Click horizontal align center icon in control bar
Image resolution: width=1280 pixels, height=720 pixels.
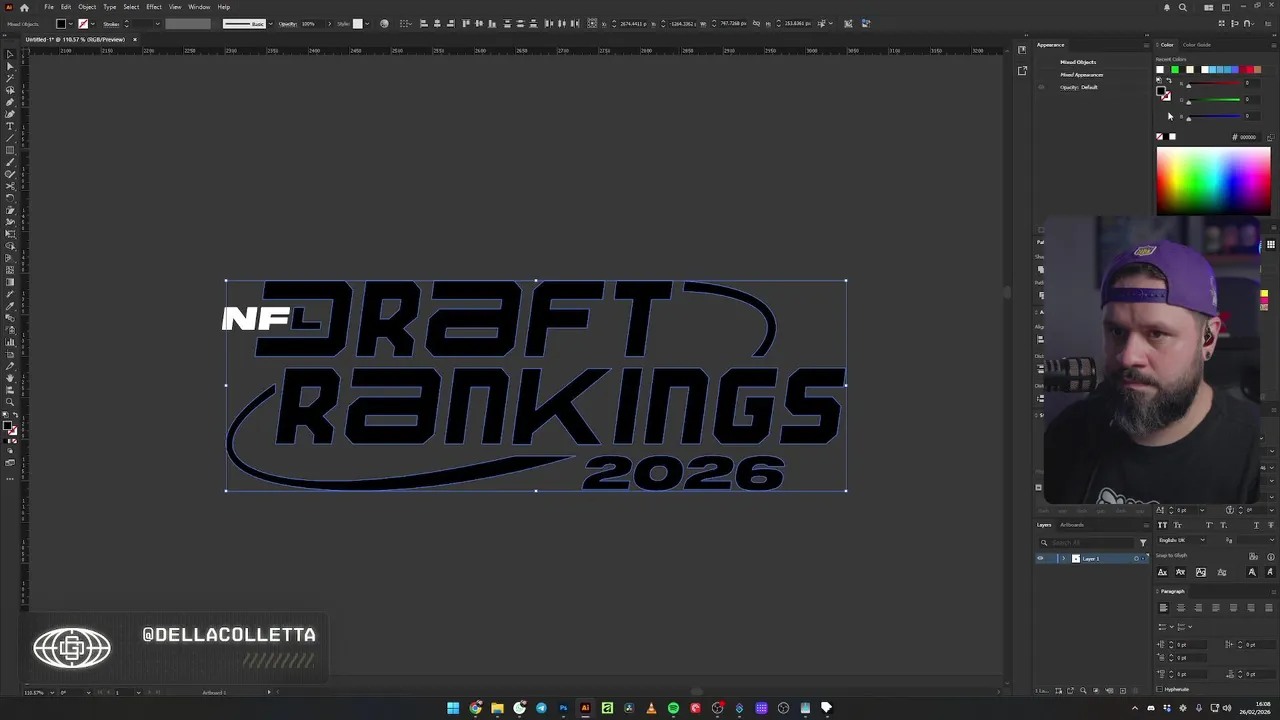click(x=437, y=23)
